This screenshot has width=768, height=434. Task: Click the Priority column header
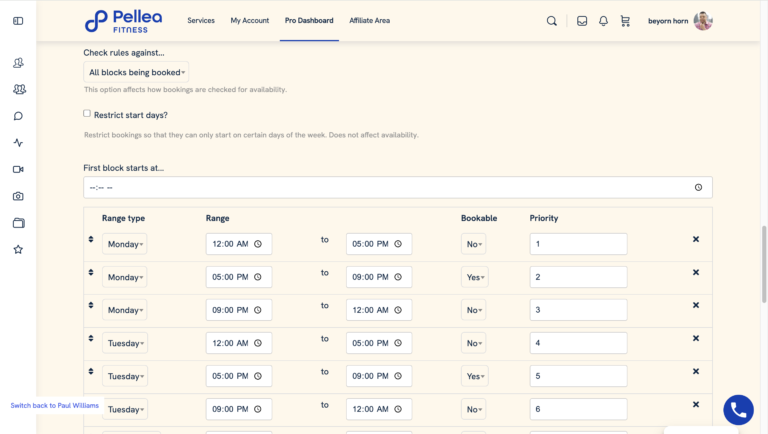coord(544,218)
